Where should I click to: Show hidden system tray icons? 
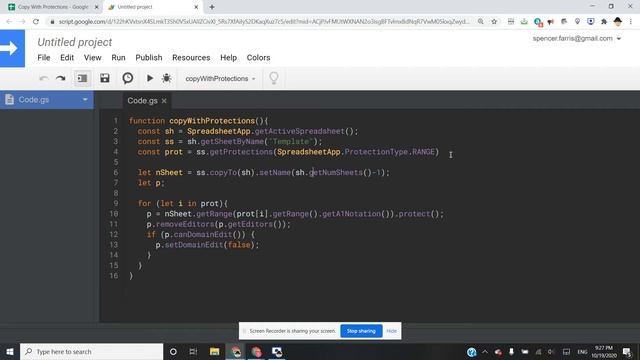(485, 351)
